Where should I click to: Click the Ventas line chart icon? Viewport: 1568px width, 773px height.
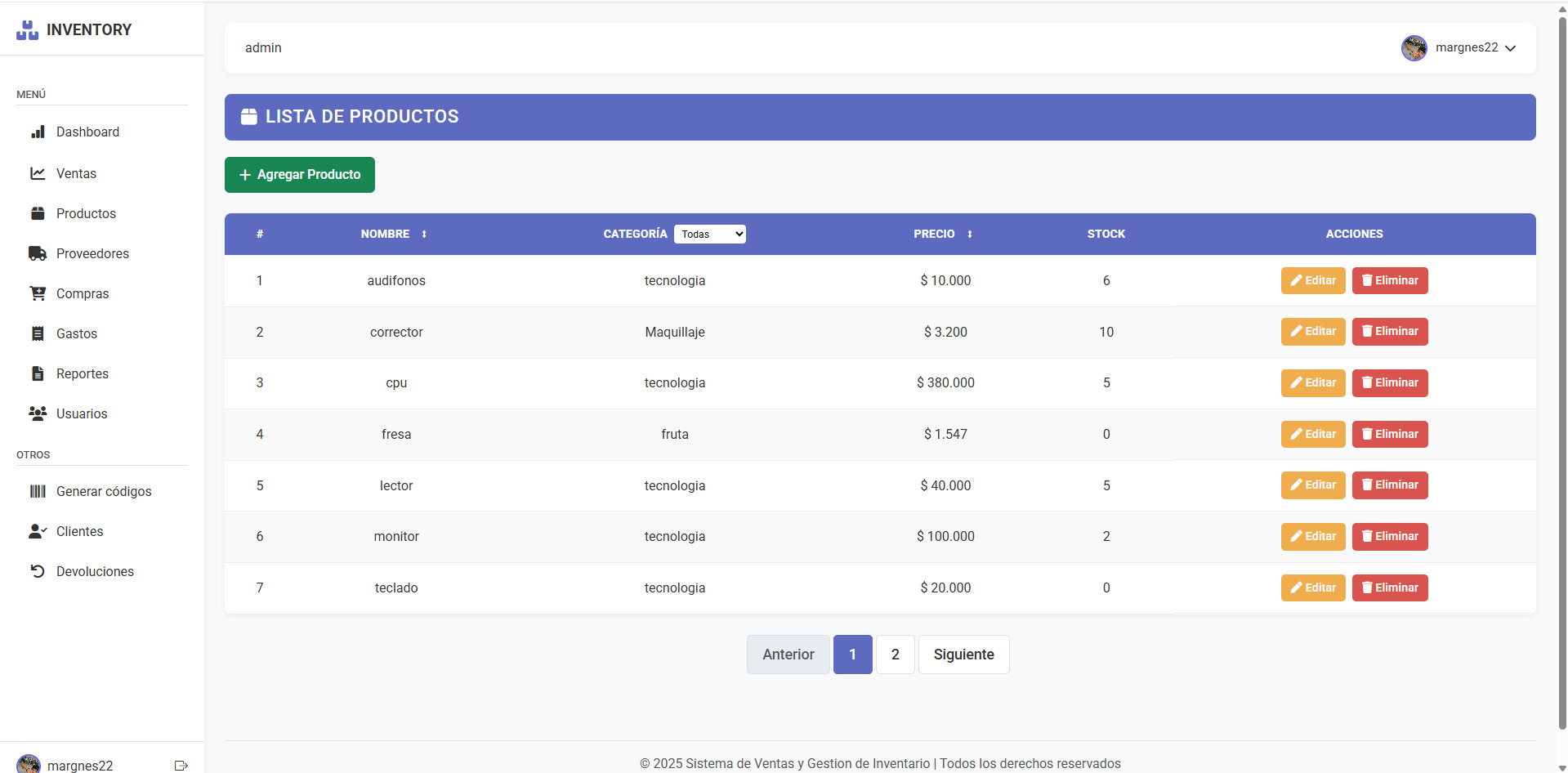38,173
